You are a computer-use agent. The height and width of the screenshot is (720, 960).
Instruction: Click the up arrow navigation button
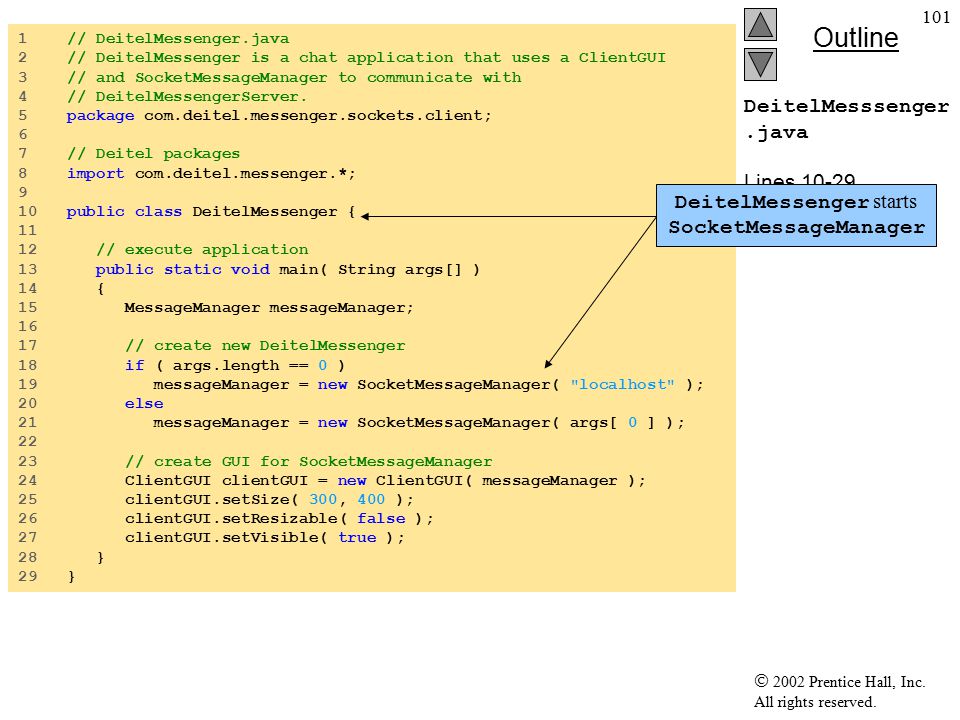[x=760, y=24]
